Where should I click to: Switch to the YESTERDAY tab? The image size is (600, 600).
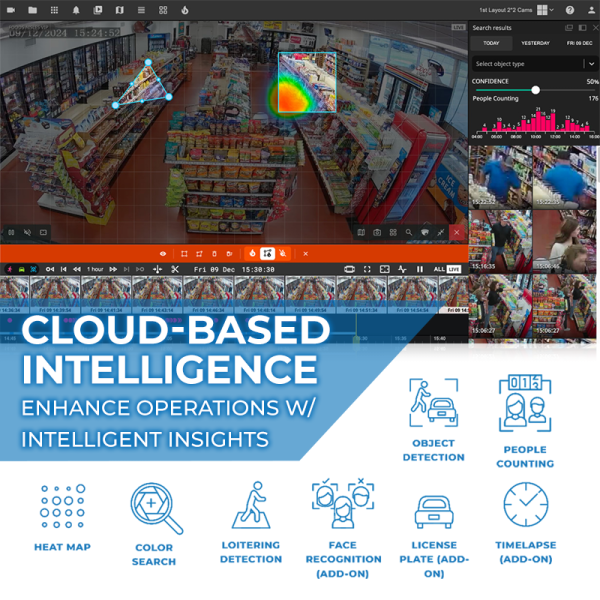click(535, 43)
